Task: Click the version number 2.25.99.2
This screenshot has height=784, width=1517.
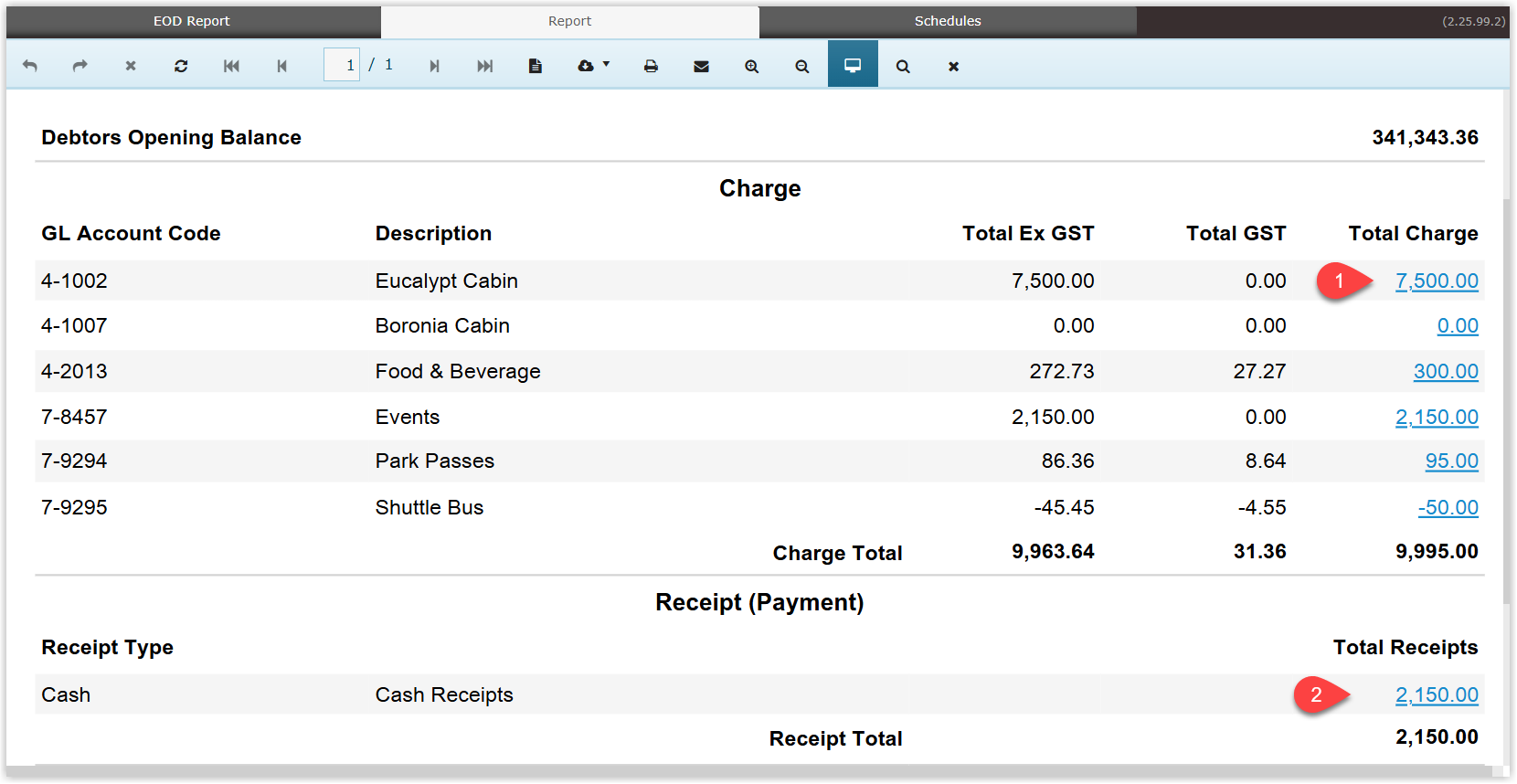Action: pos(1474,21)
